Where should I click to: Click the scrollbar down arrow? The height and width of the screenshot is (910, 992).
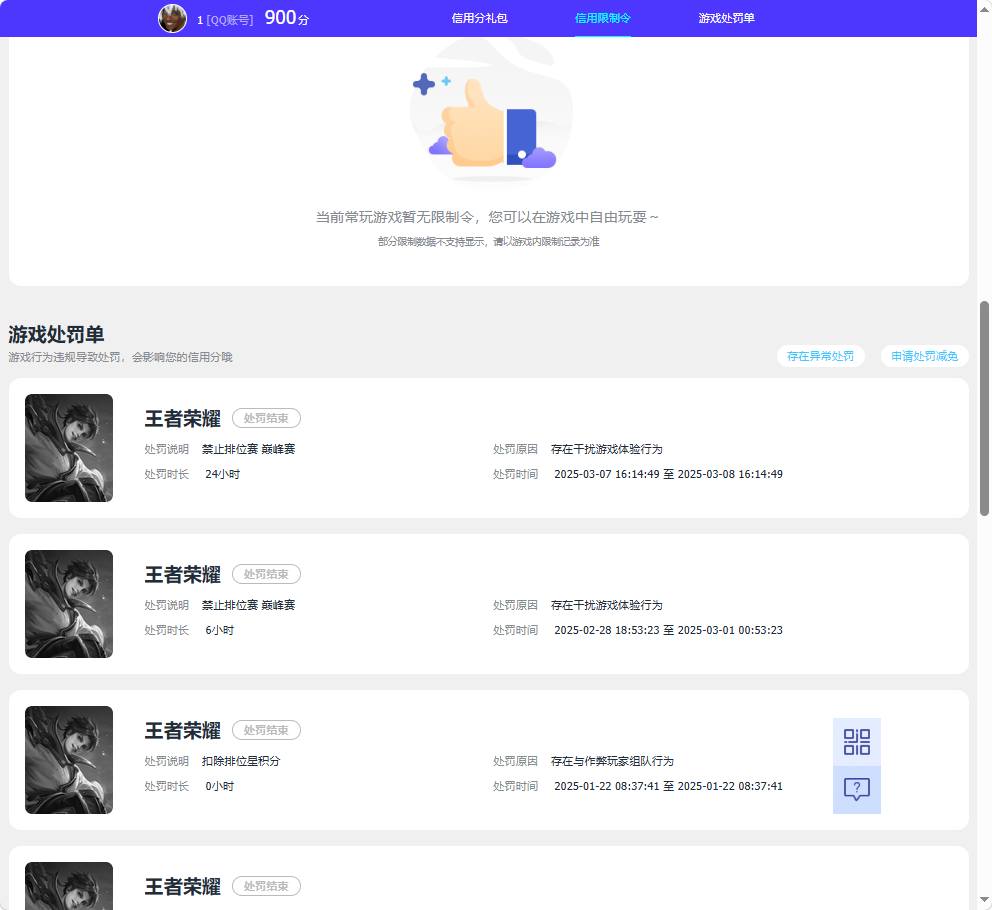984,899
